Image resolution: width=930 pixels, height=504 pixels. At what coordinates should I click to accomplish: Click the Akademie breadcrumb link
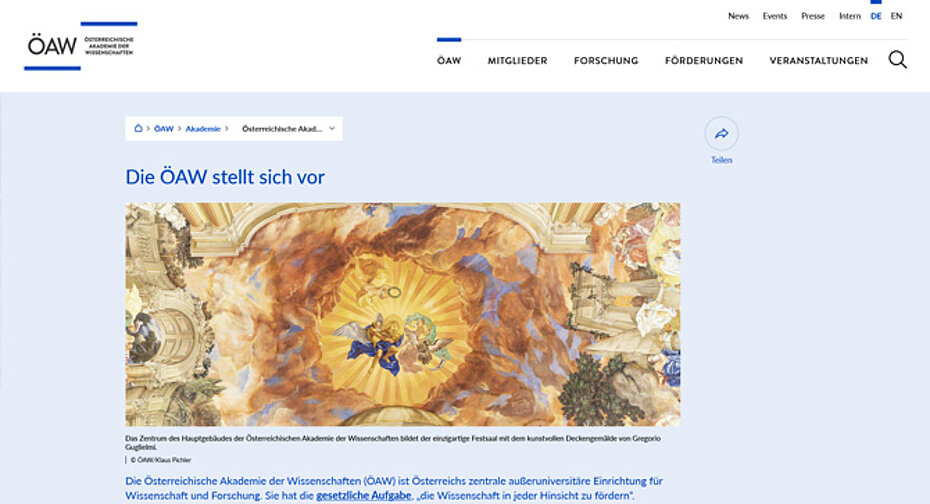click(x=203, y=129)
